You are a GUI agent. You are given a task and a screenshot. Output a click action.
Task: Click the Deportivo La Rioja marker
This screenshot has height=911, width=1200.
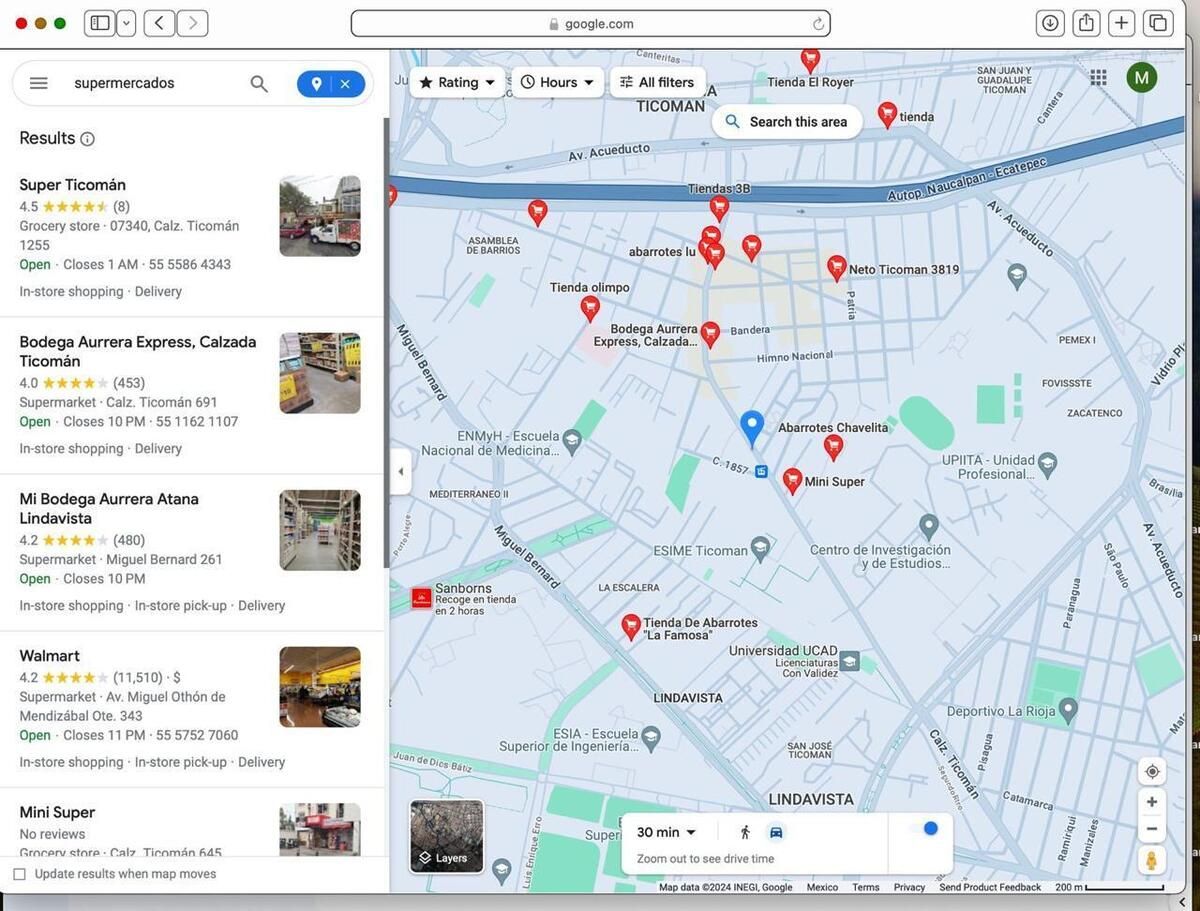point(1068,711)
